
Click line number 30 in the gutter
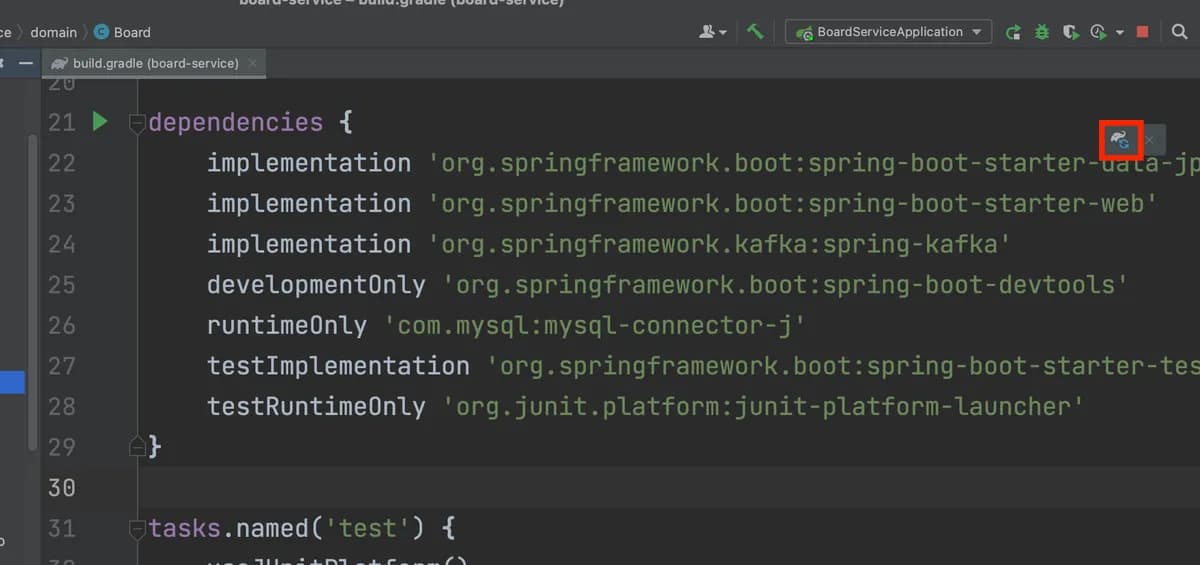(61, 487)
